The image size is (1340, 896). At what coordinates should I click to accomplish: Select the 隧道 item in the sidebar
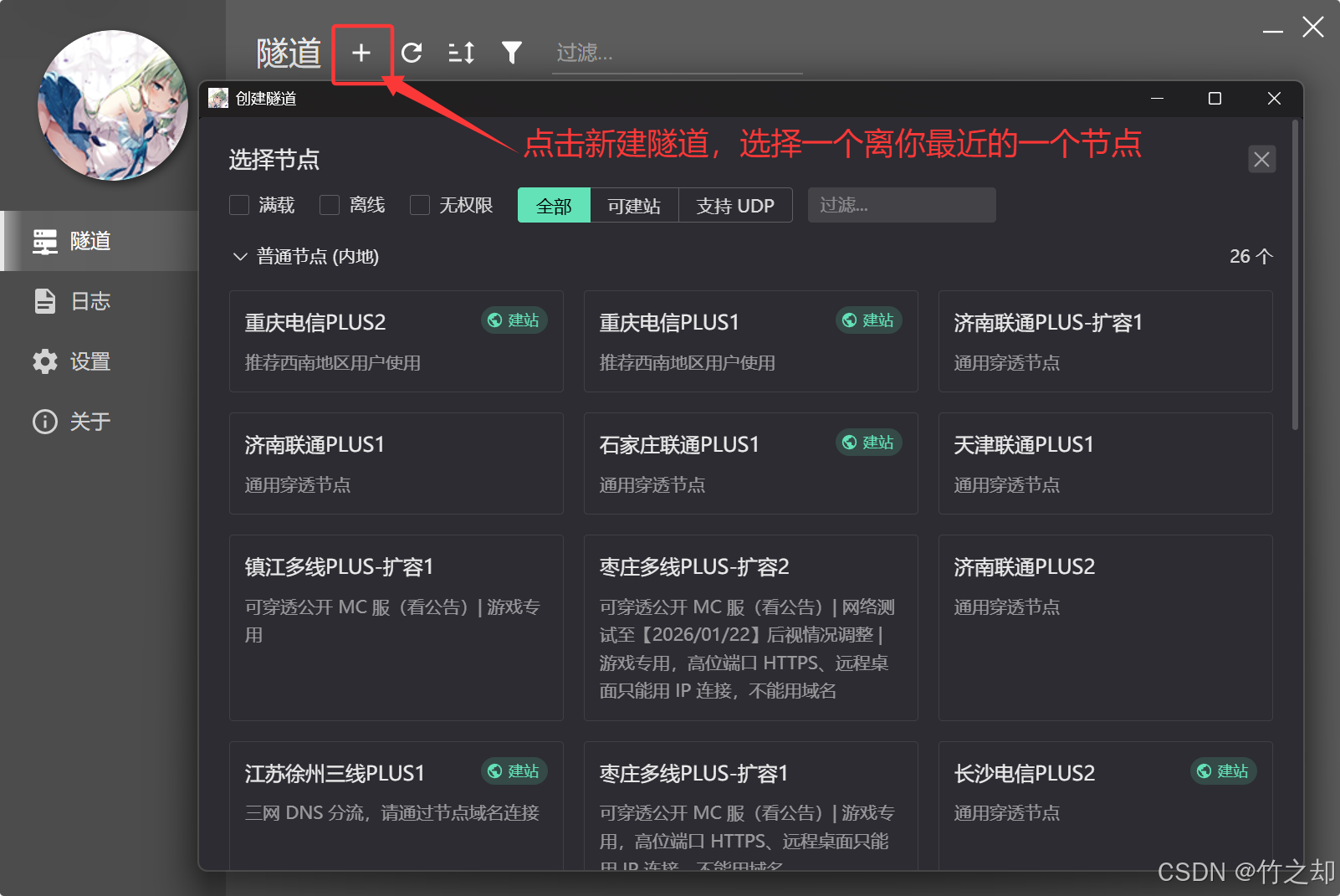[x=90, y=241]
